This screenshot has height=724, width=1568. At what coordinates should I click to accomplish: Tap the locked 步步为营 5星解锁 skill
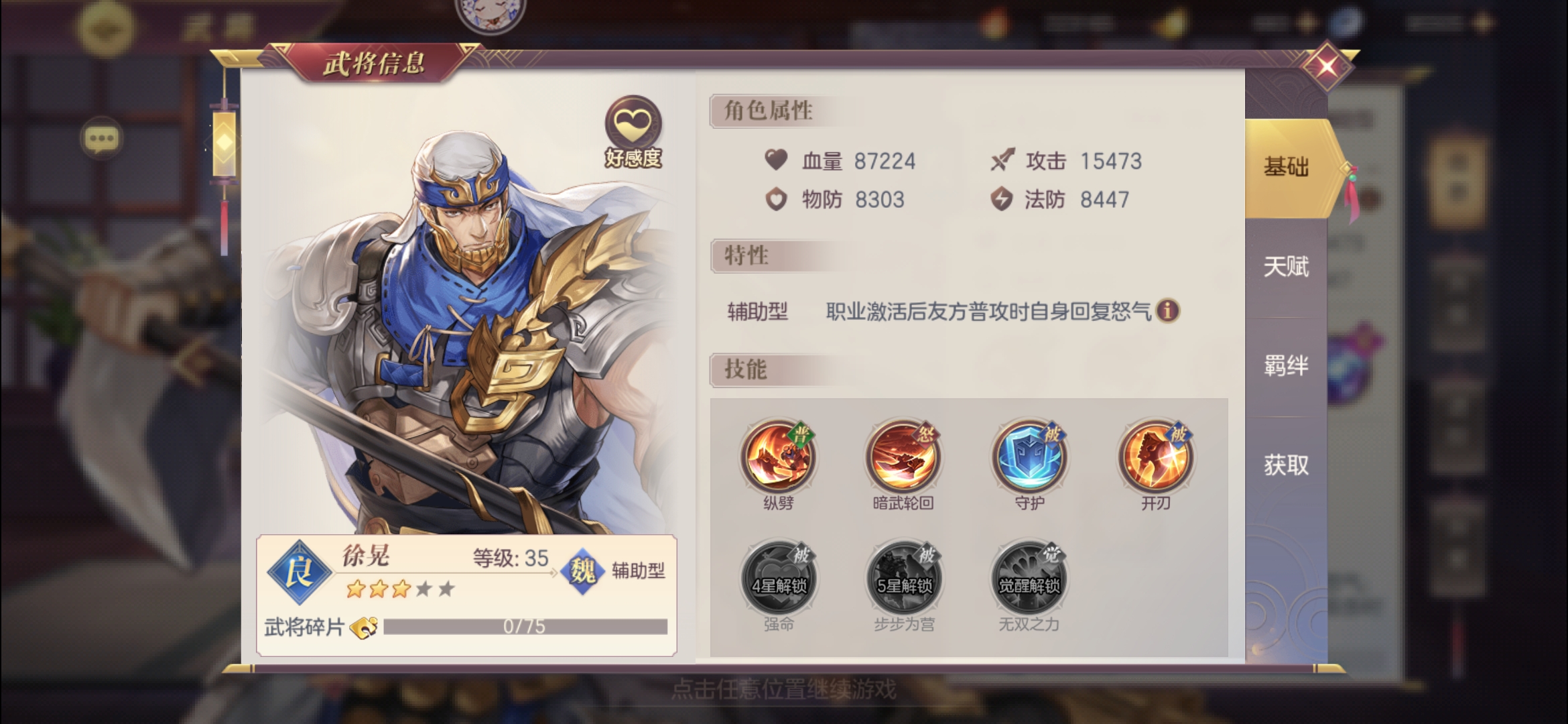coord(903,579)
